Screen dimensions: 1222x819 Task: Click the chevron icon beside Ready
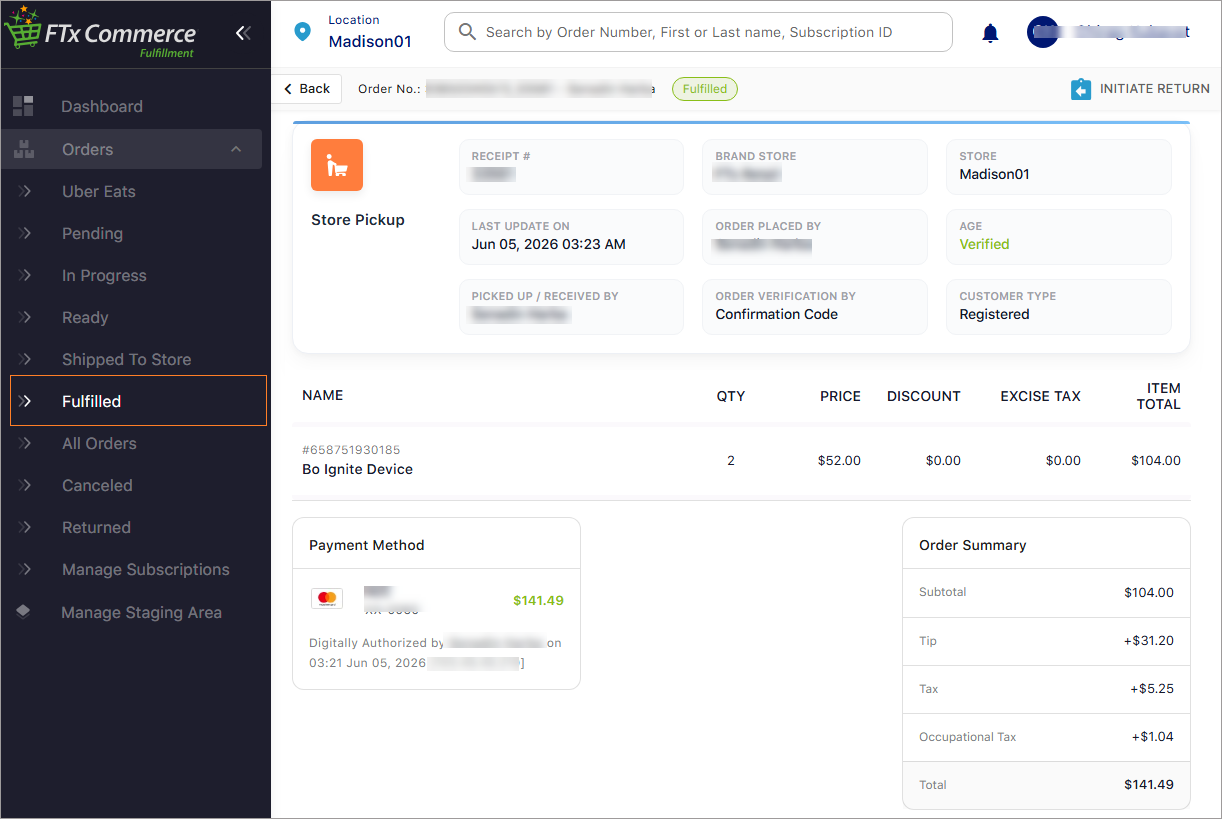point(26,317)
